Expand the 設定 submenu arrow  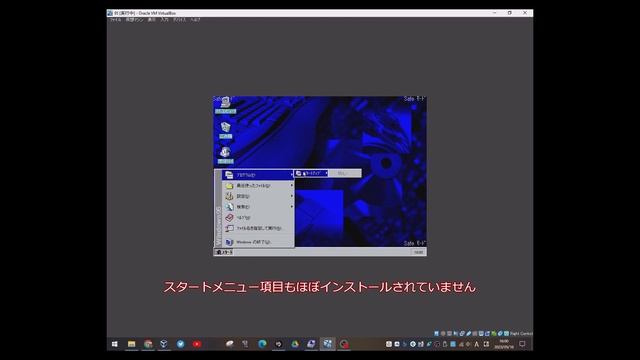pyautogui.click(x=291, y=196)
